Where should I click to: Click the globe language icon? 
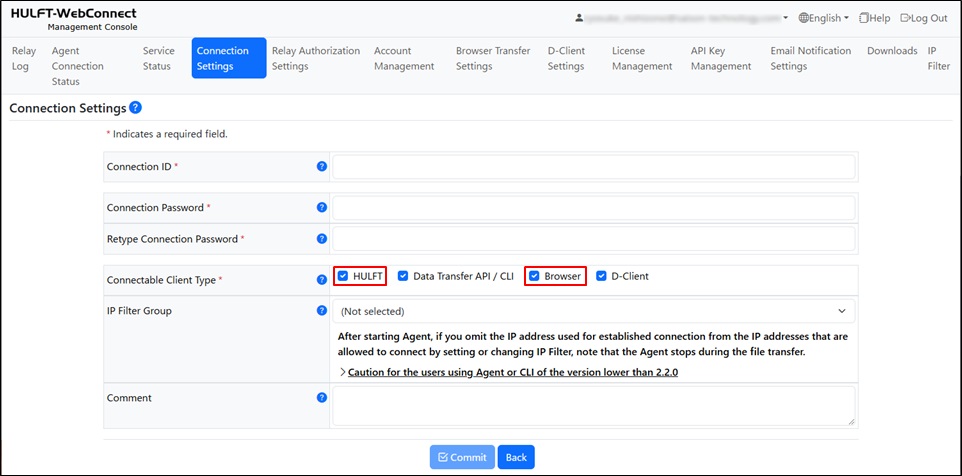[803, 18]
